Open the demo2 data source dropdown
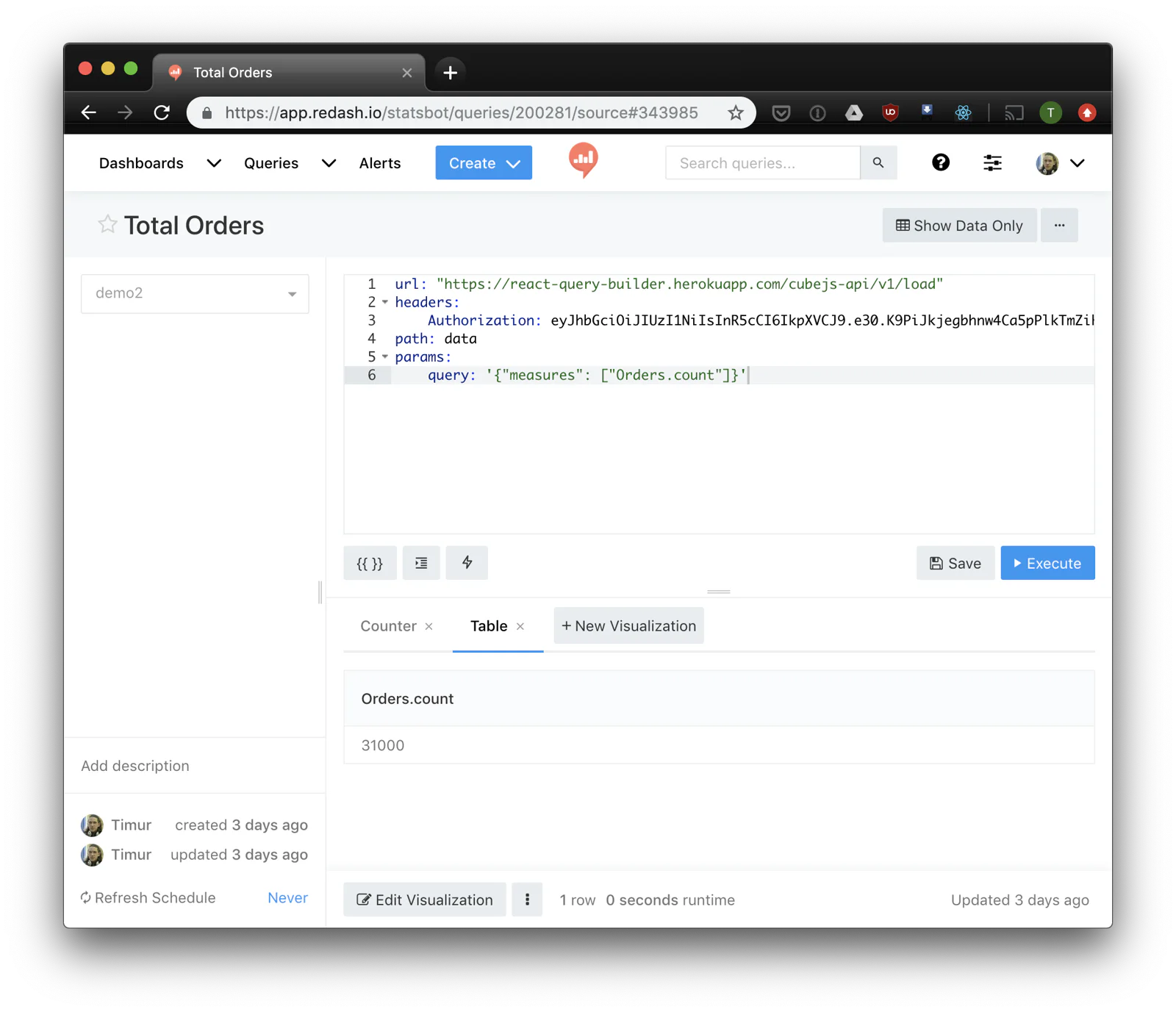Image resolution: width=1176 pixels, height=1012 pixels. click(x=194, y=293)
